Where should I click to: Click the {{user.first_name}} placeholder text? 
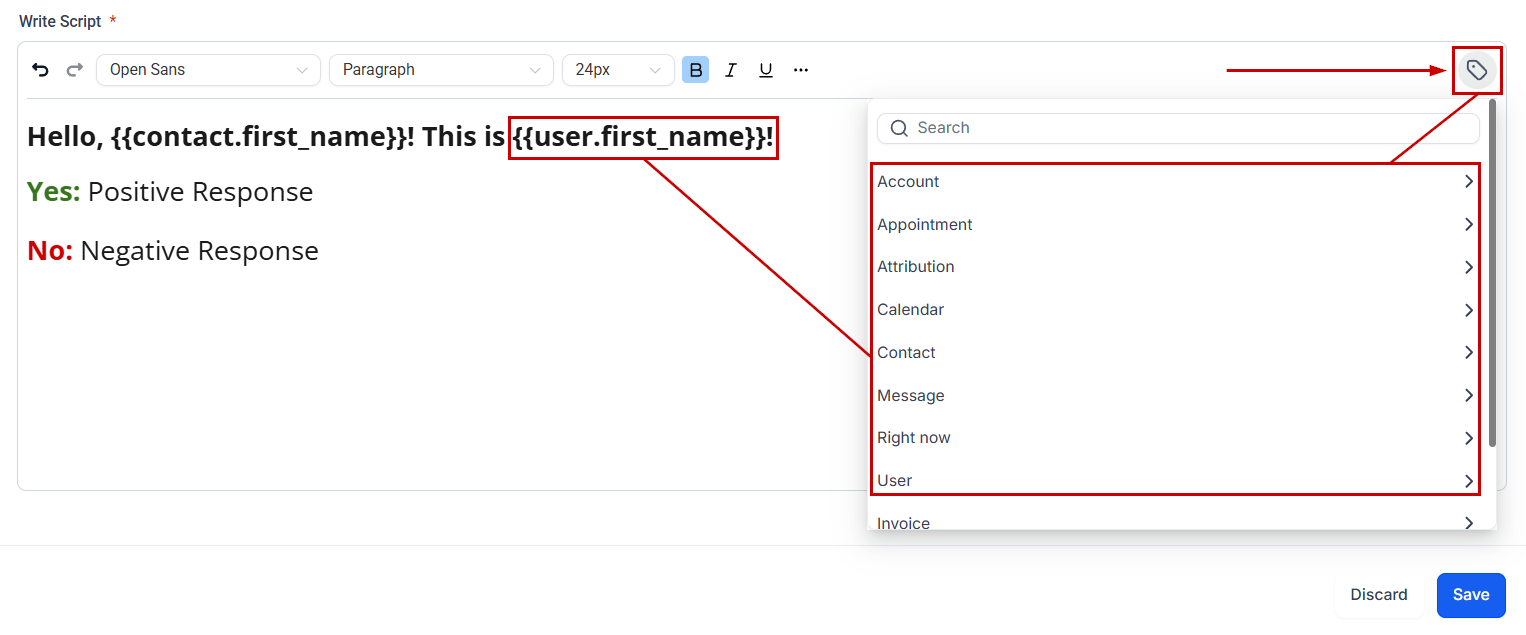pos(639,138)
